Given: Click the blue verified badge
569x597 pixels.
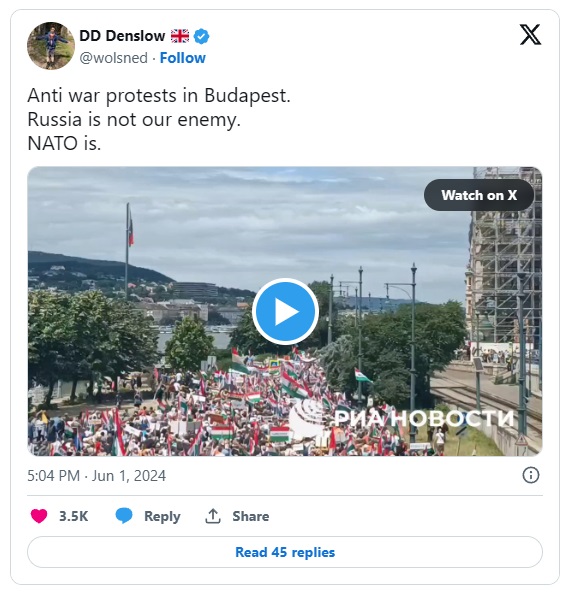Looking at the screenshot, I should tap(201, 37).
